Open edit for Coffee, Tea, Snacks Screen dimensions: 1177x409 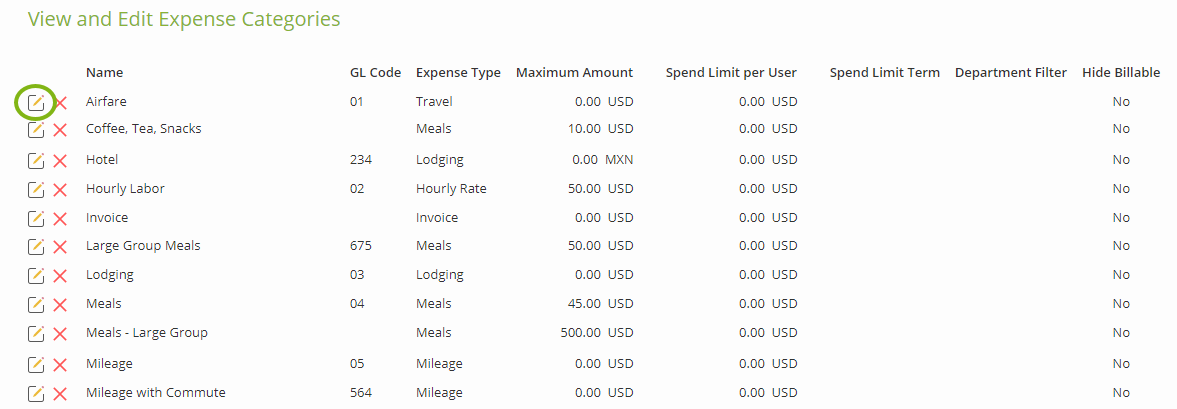36,130
